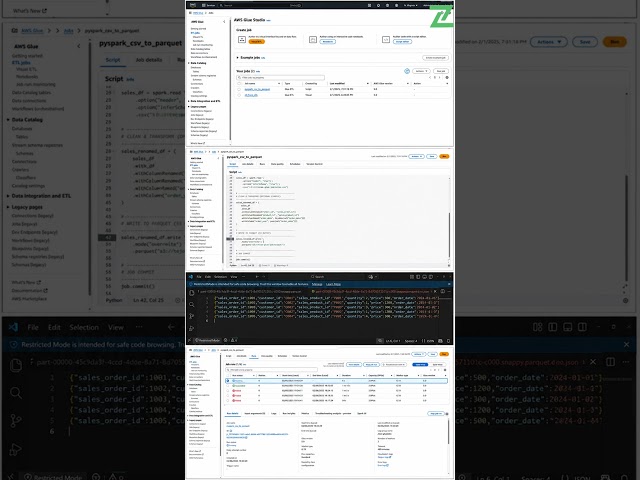Toggle the select-all checkbox in the job runs header
The width and height of the screenshot is (640, 480).
click(228, 376)
